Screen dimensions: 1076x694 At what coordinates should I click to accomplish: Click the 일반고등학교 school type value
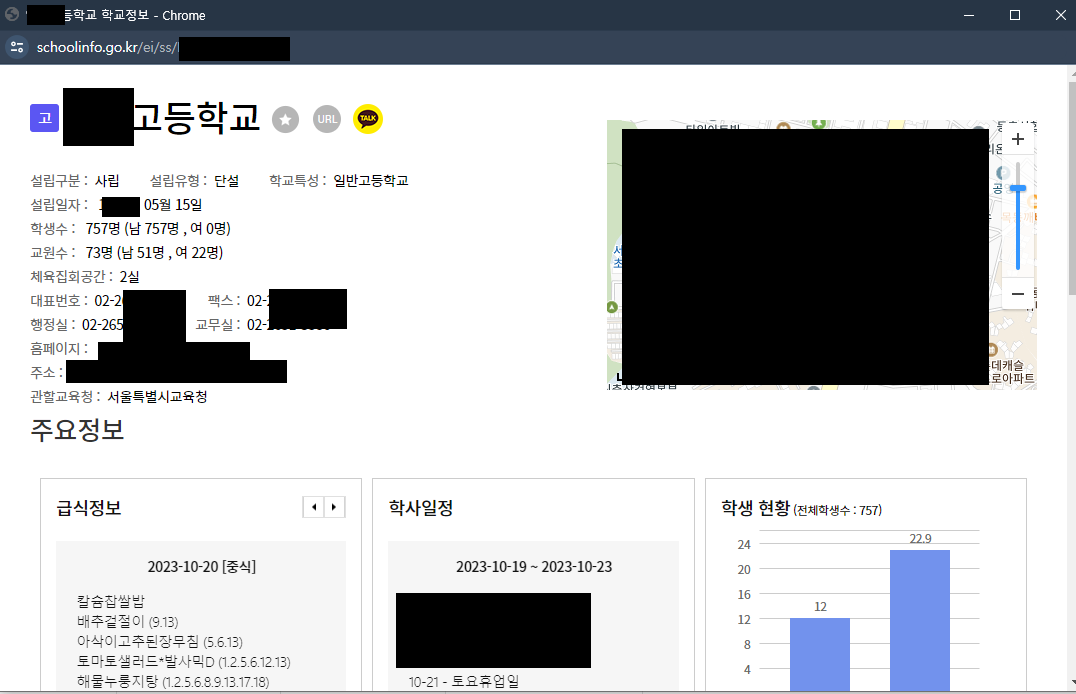pyautogui.click(x=371, y=181)
